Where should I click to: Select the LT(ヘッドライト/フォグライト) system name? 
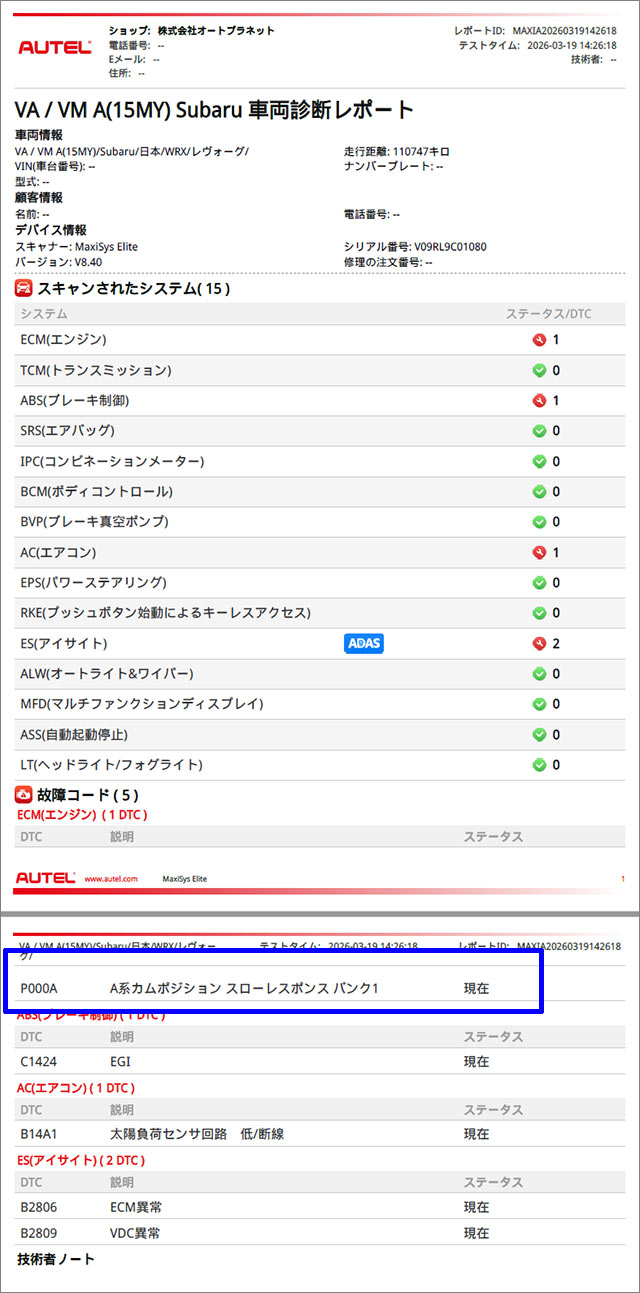pos(111,765)
